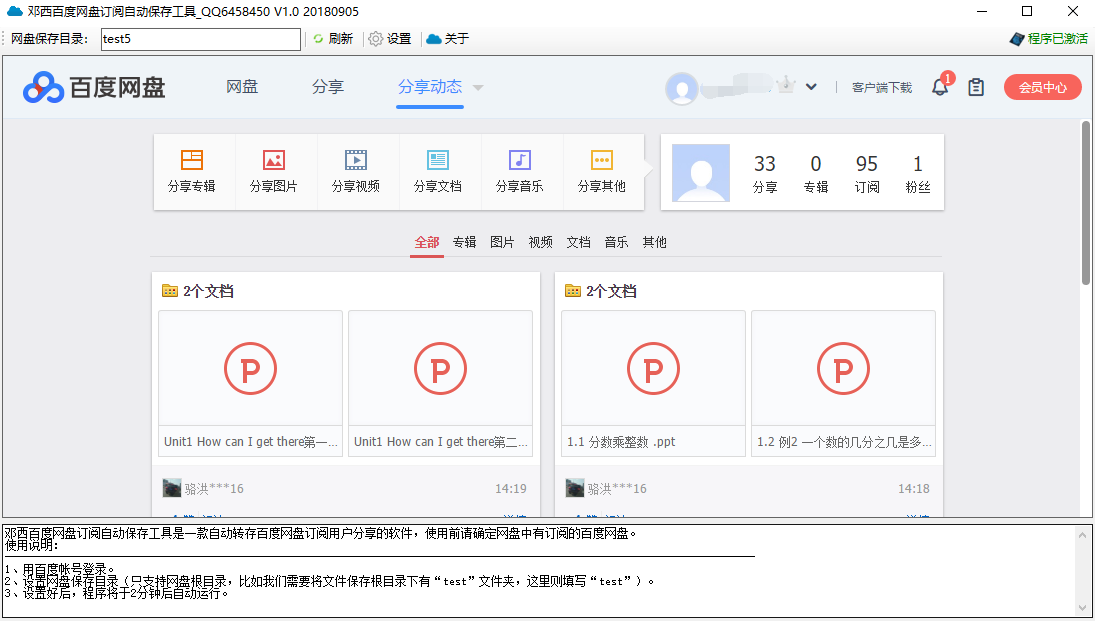Image resolution: width=1095 pixels, height=621 pixels.
Task: Open the clipboard task list icon
Action: (976, 87)
